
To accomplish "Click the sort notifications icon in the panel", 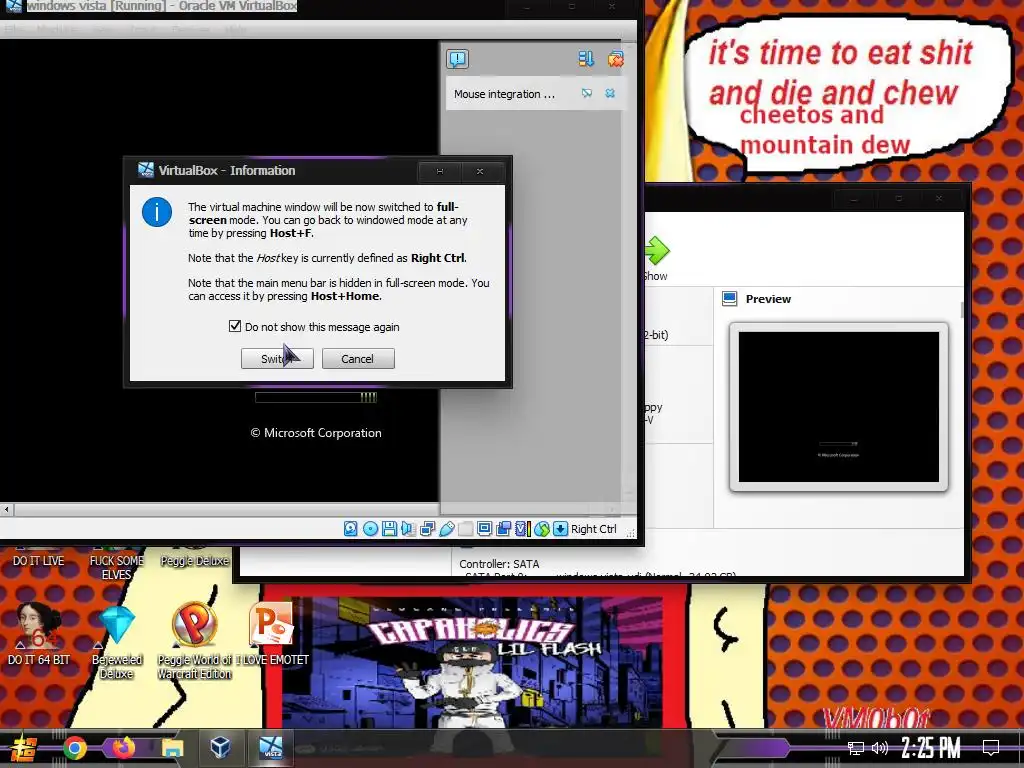I will 586,59.
